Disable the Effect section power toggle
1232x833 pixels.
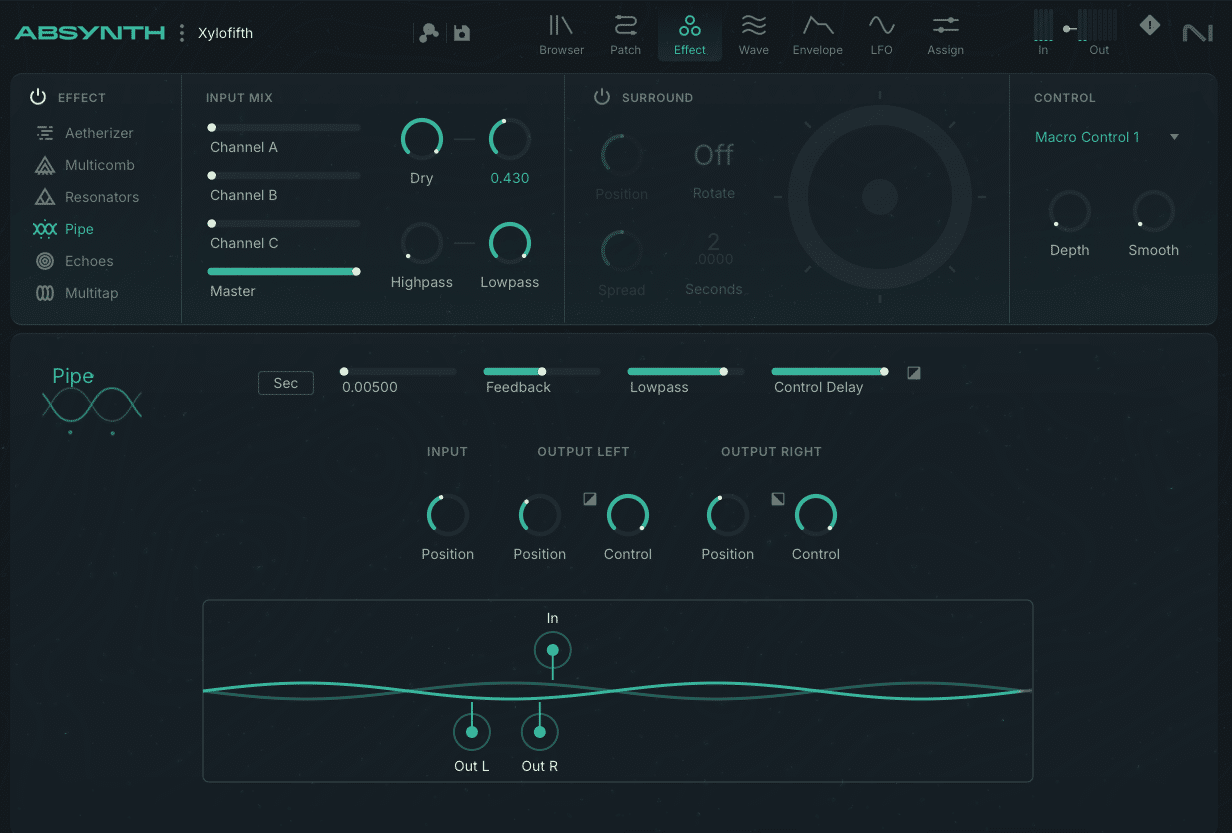(x=37, y=96)
